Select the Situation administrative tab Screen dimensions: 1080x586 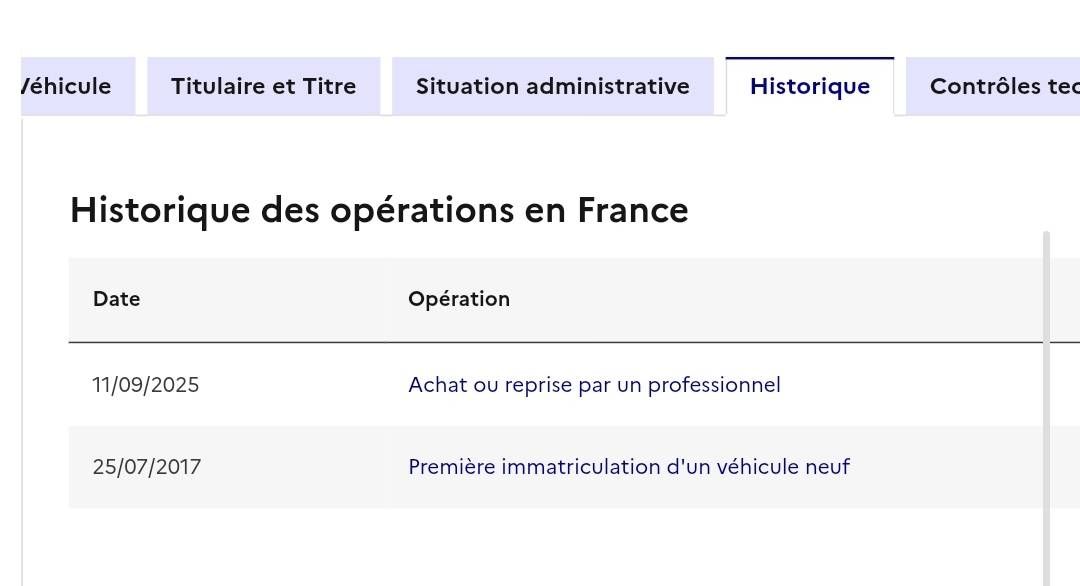pyautogui.click(x=552, y=86)
